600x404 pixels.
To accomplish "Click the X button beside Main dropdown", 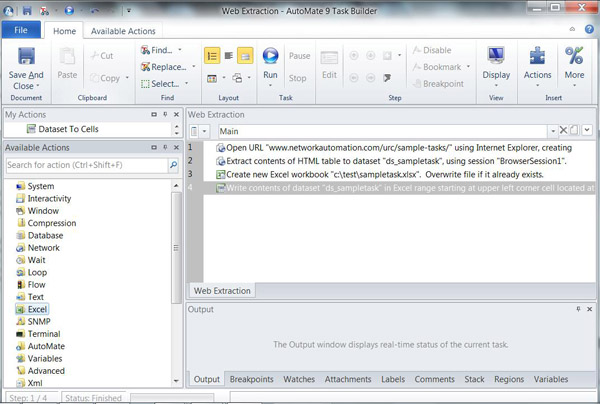I will tap(563, 130).
